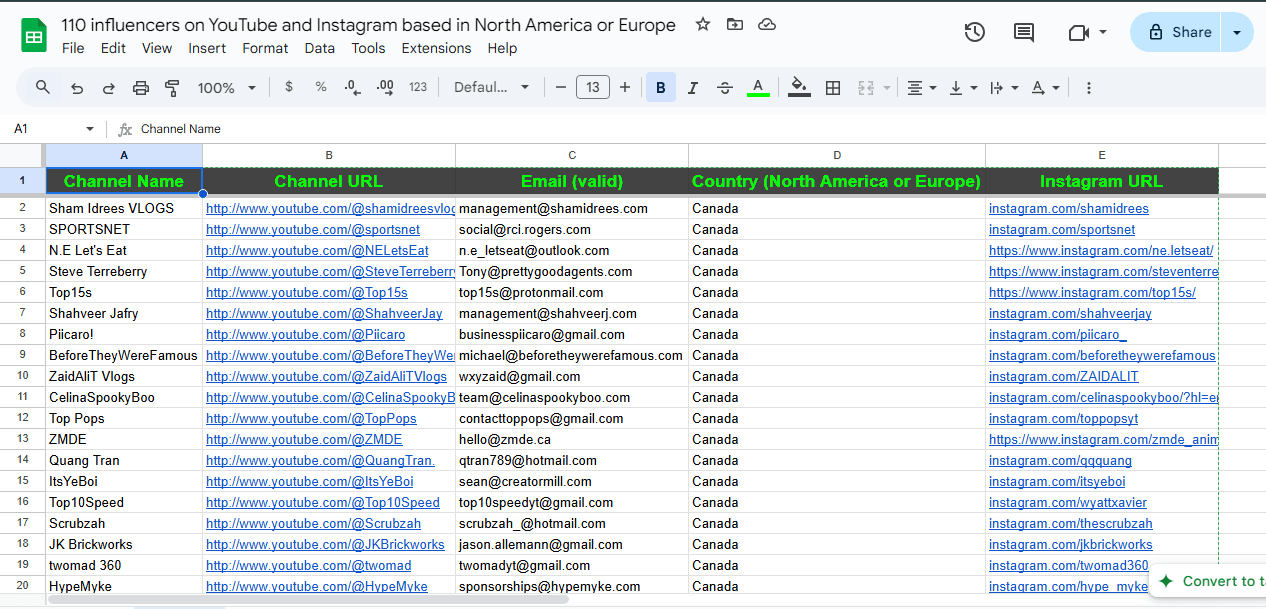
Task: Open the Extensions menu
Action: 436,48
